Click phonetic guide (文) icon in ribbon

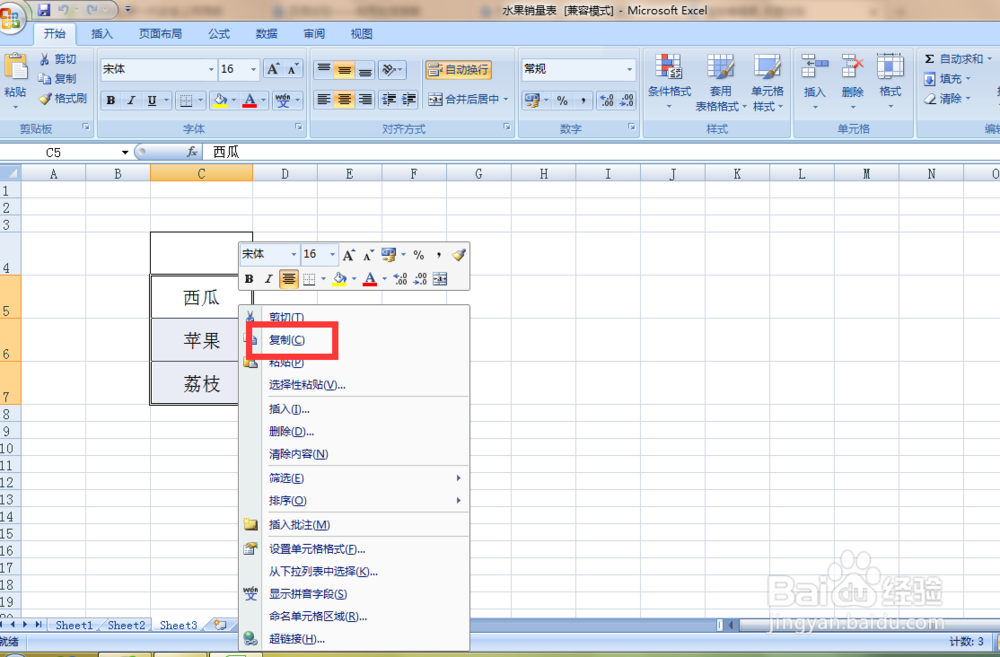click(282, 100)
